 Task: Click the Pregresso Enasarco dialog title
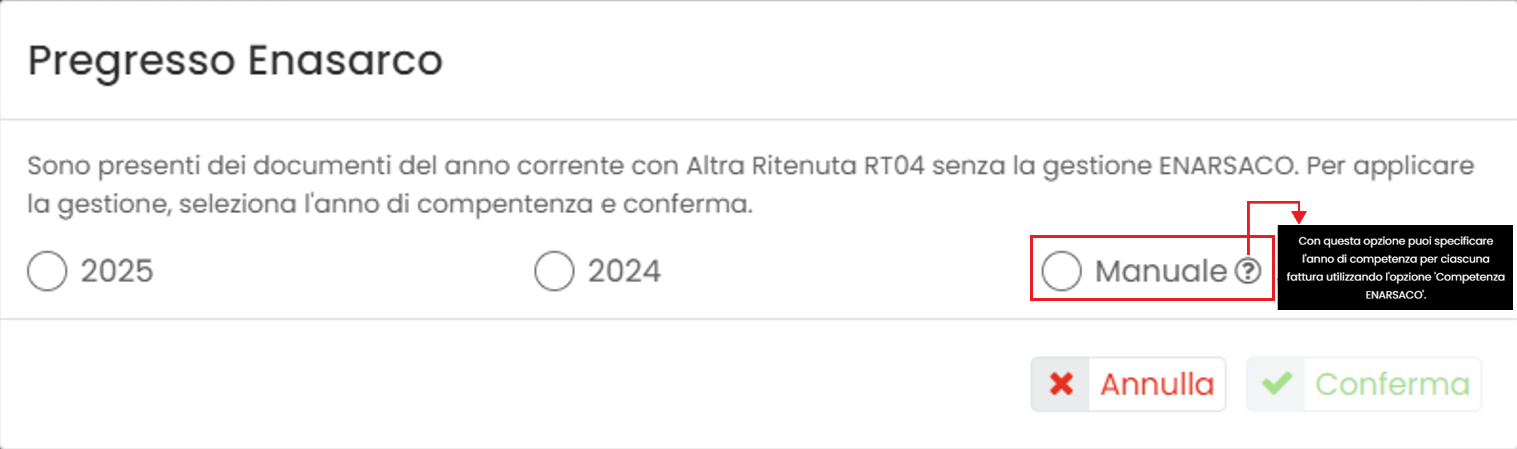[x=235, y=62]
